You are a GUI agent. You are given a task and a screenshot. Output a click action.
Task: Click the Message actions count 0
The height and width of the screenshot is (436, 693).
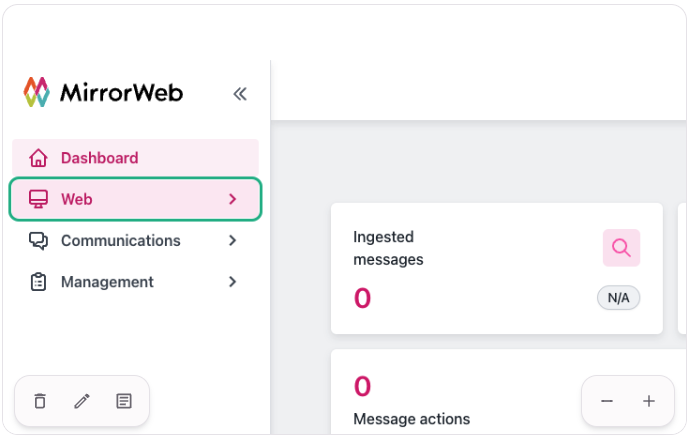(362, 386)
